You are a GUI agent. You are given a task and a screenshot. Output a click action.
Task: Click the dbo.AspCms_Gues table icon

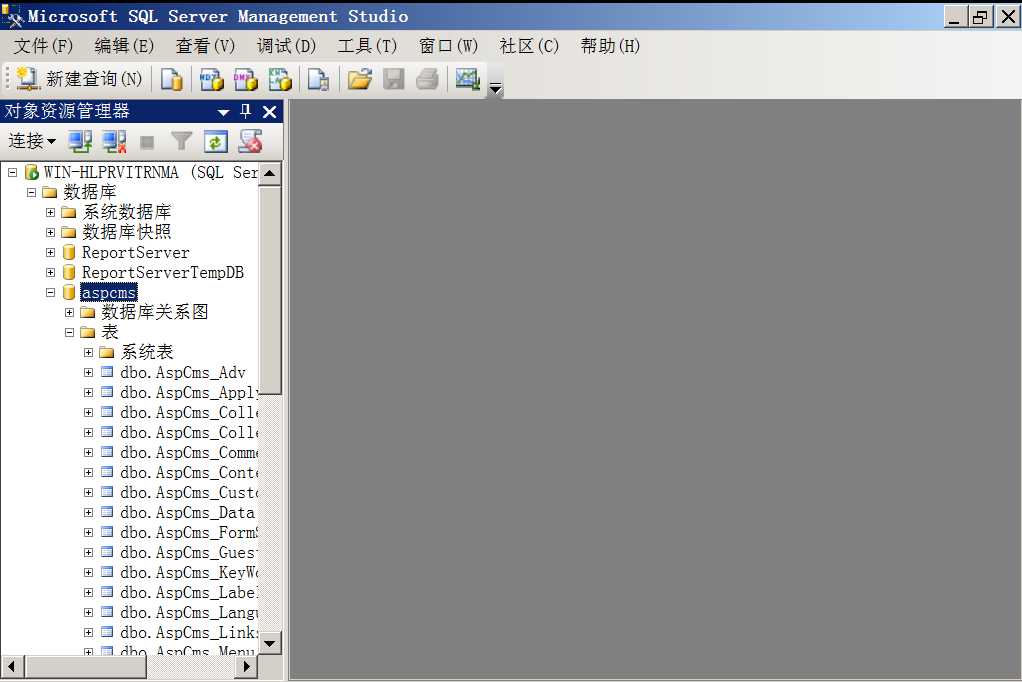[107, 552]
